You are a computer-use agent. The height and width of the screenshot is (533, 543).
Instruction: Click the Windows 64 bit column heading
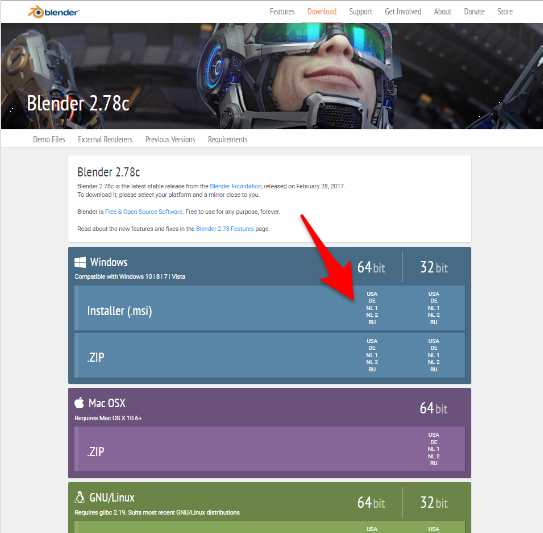point(371,267)
